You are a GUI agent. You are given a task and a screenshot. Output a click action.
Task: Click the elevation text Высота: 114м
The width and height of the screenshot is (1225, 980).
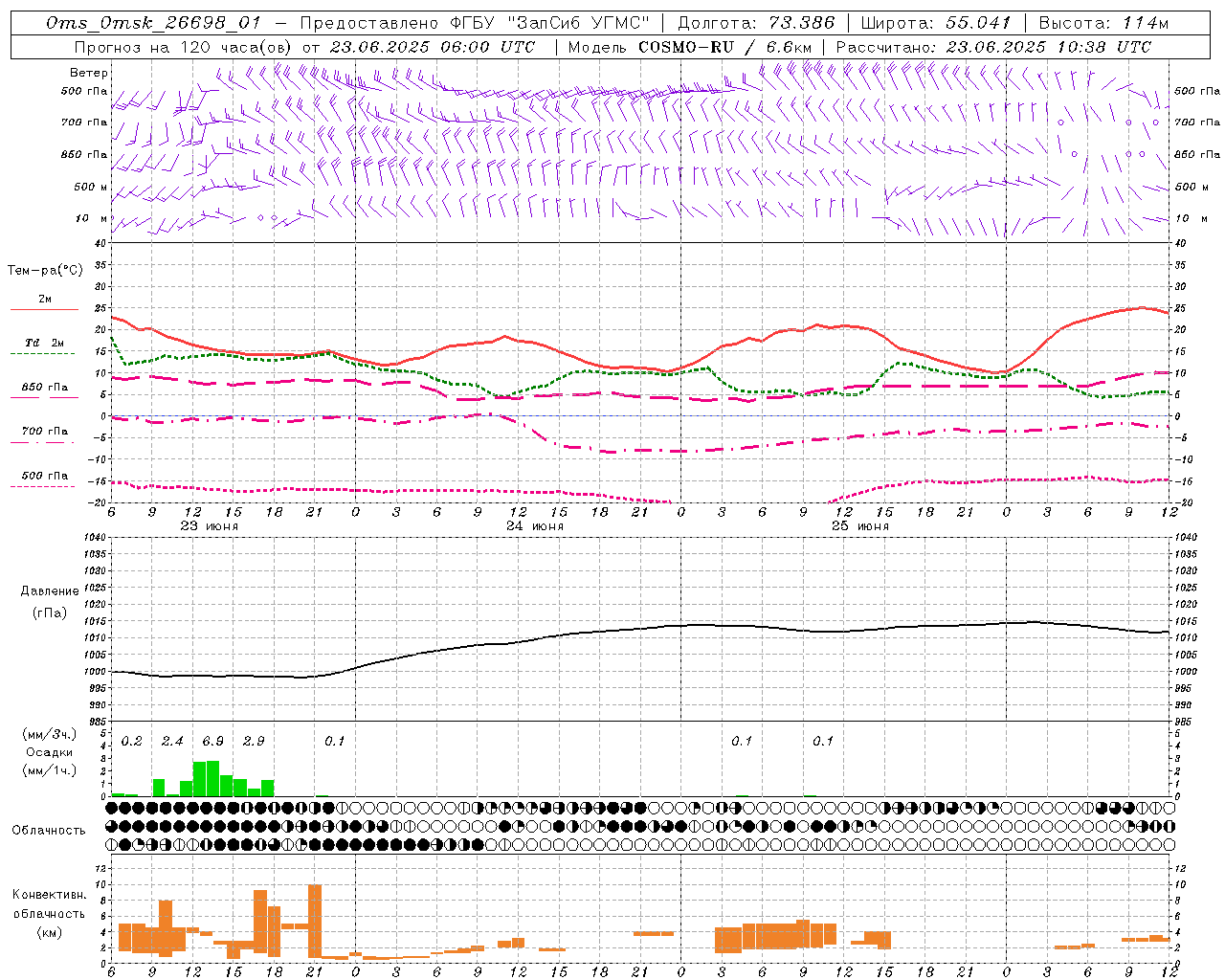coord(1103,23)
